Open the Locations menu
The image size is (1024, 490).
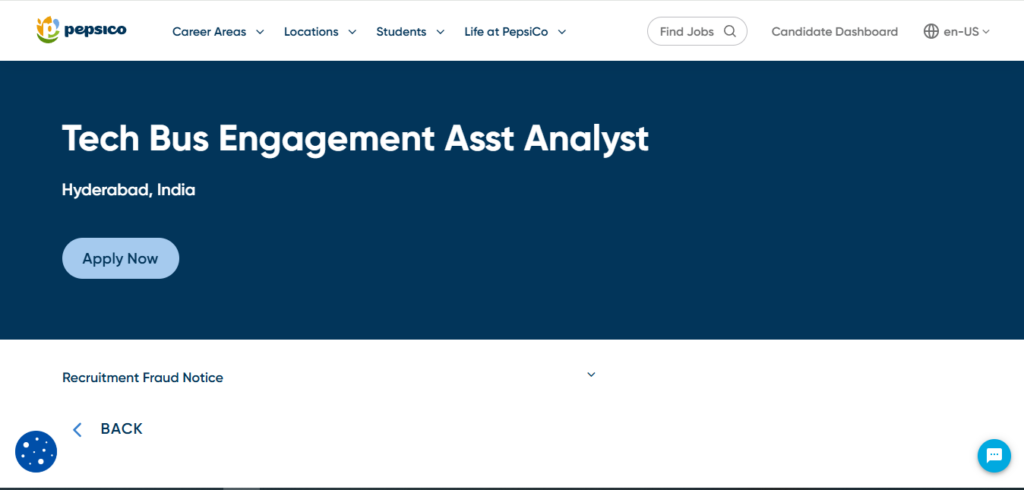click(311, 31)
